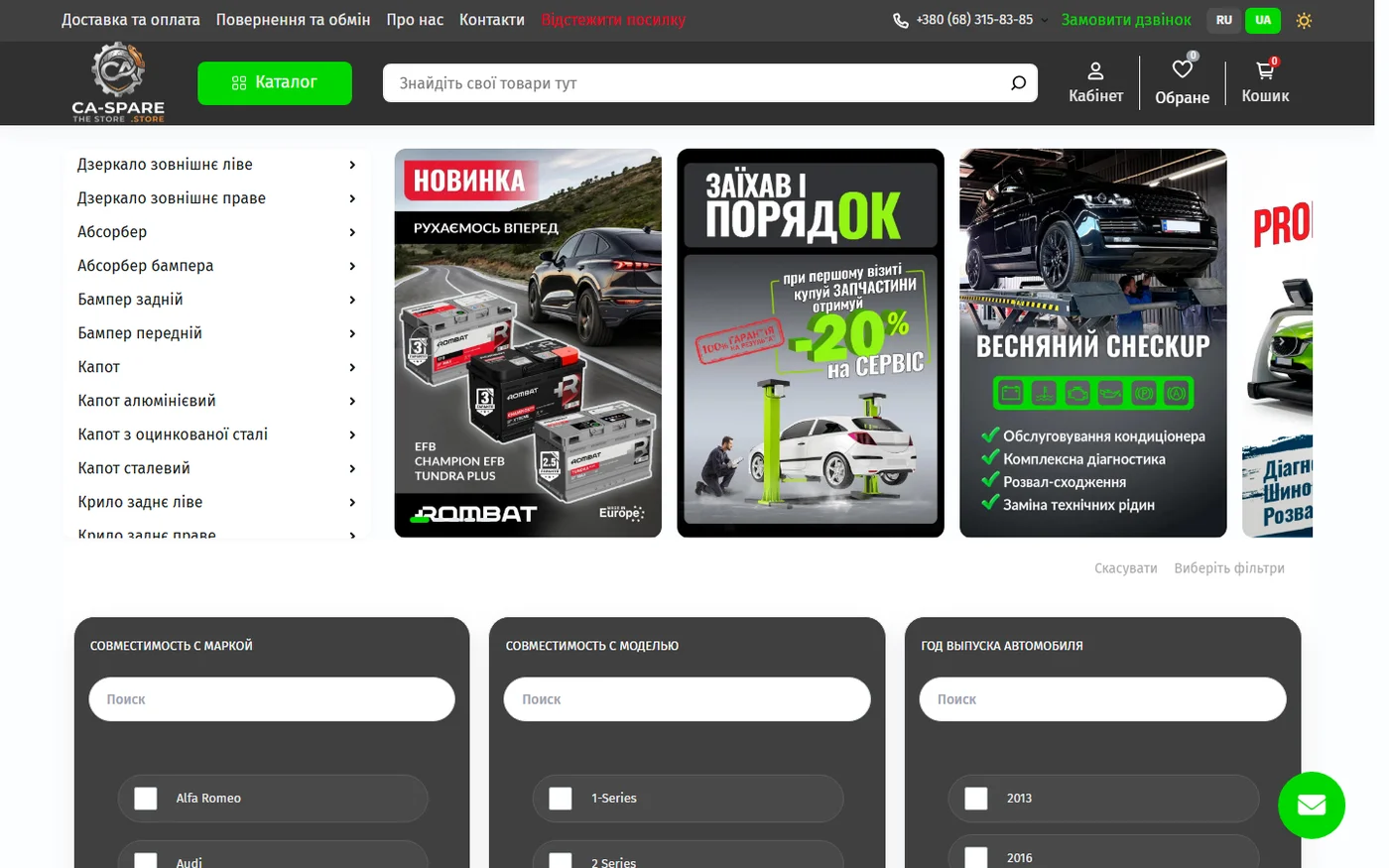This screenshot has width=1389, height=868.
Task: Expand the Капот category chevron
Action: click(x=352, y=367)
